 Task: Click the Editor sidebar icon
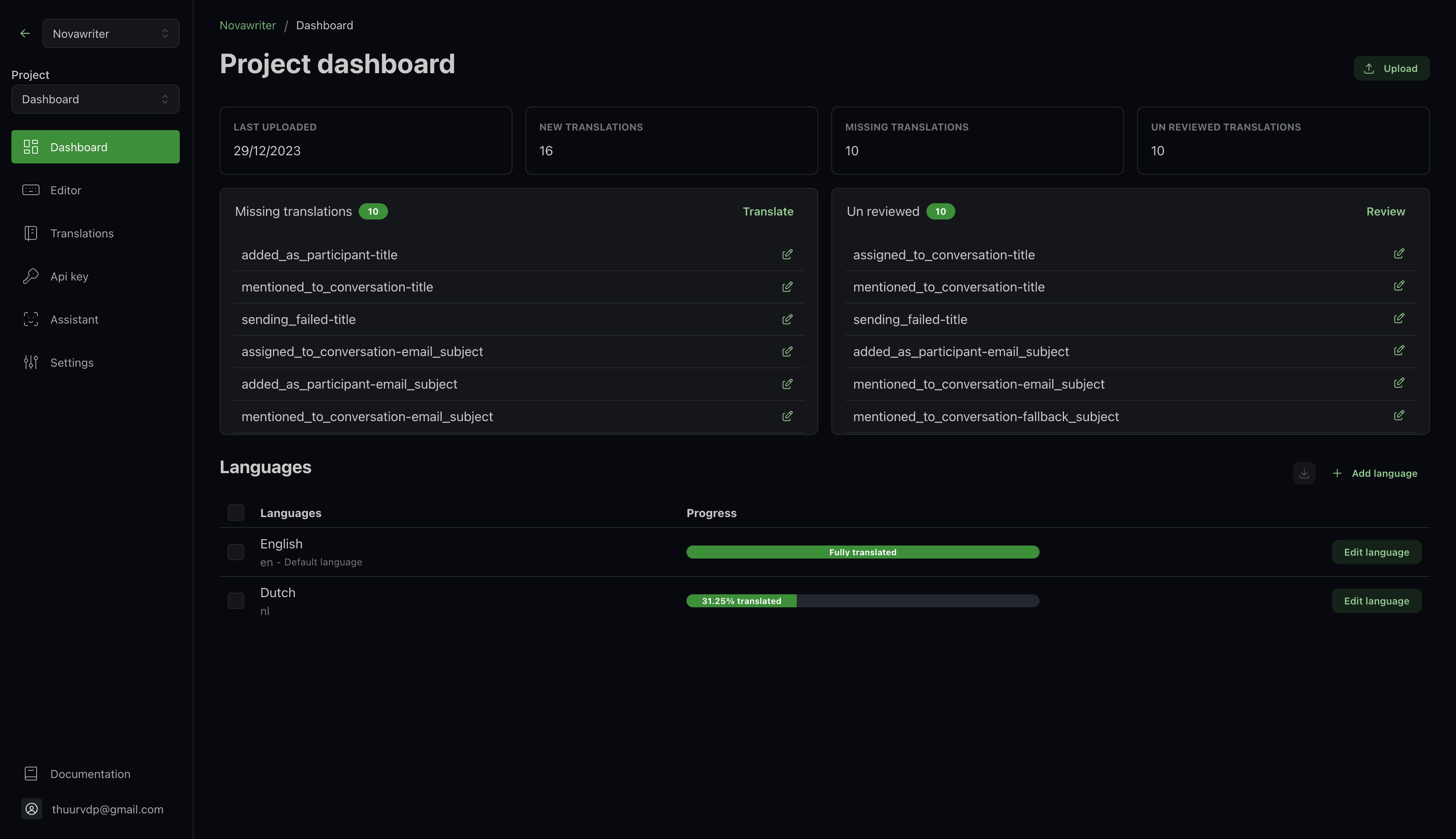click(31, 190)
